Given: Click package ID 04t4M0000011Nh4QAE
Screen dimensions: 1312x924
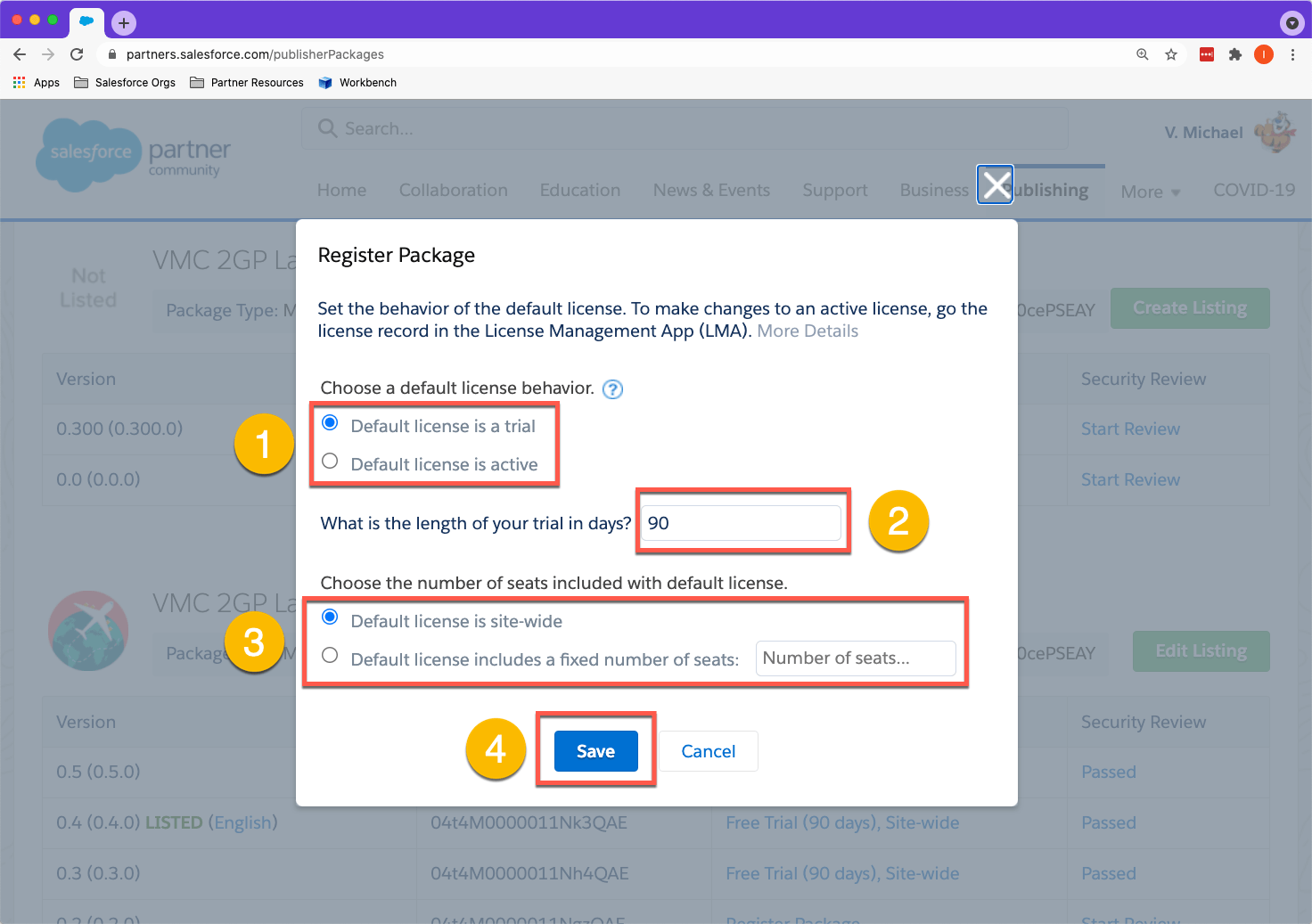Looking at the screenshot, I should [529, 873].
